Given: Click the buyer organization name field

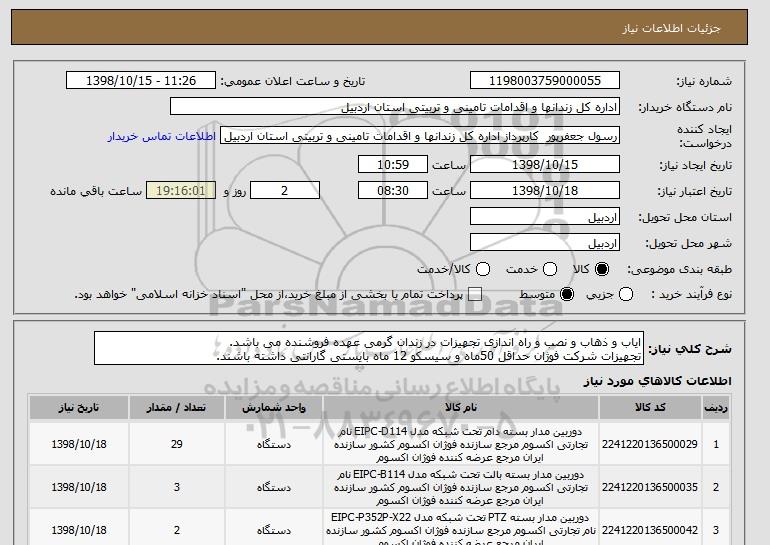Looking at the screenshot, I should (x=395, y=107).
